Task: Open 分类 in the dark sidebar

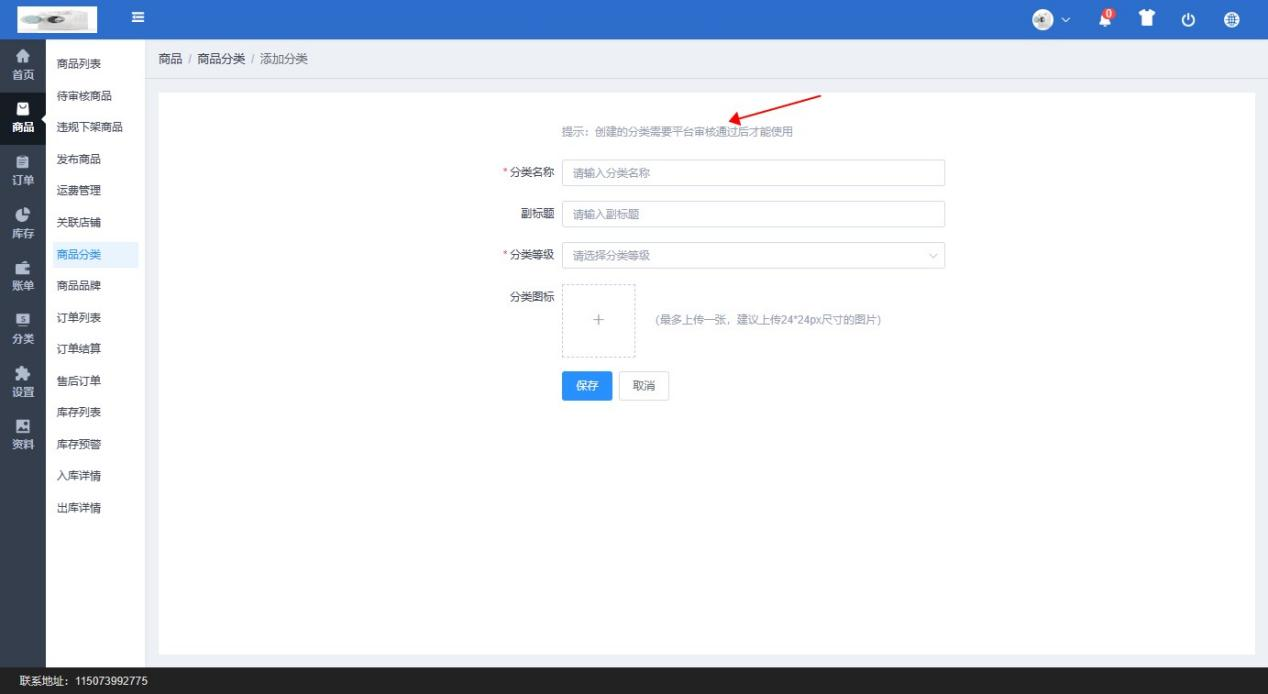Action: [23, 330]
